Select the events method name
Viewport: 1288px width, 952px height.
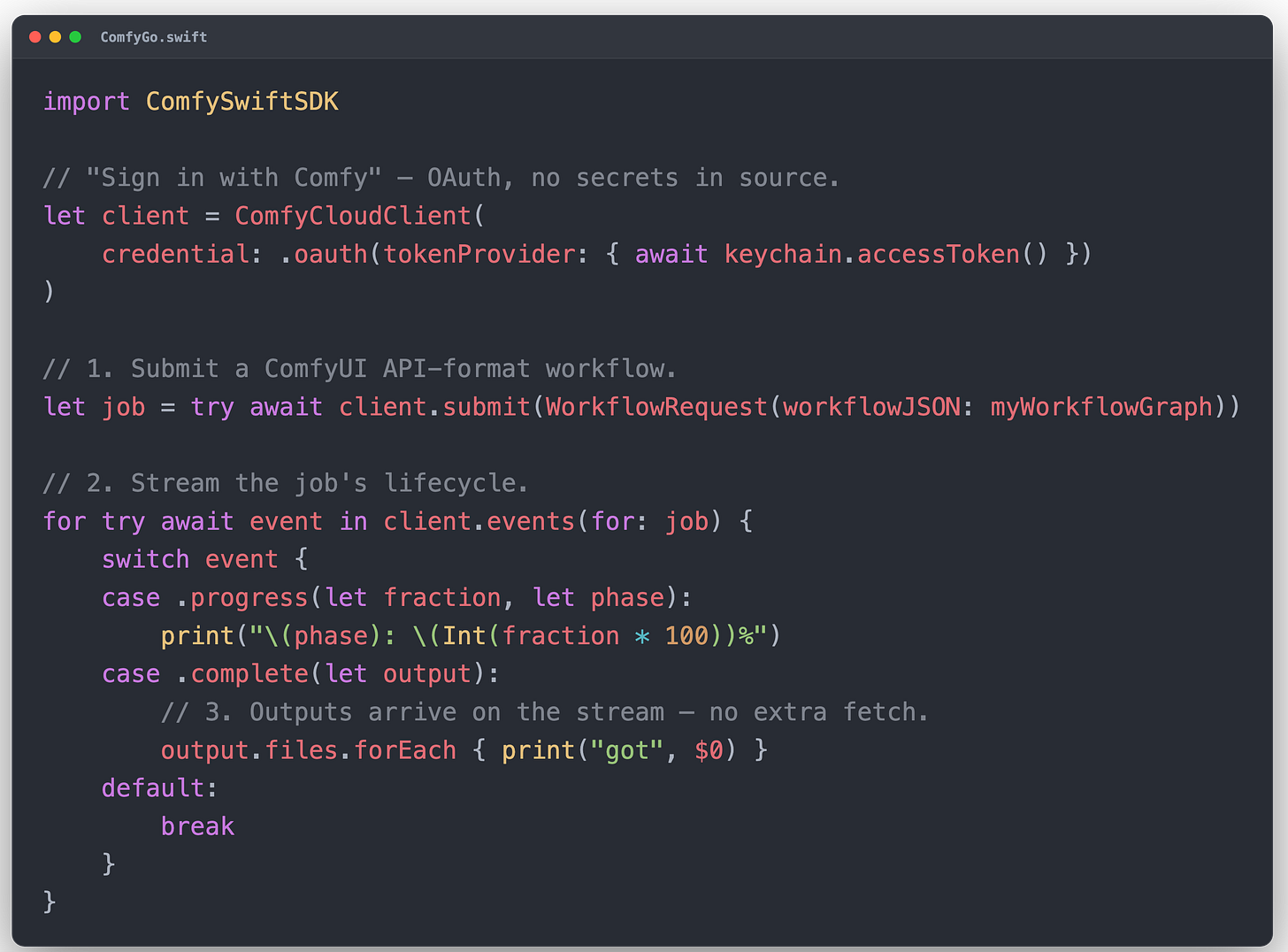coord(531,521)
